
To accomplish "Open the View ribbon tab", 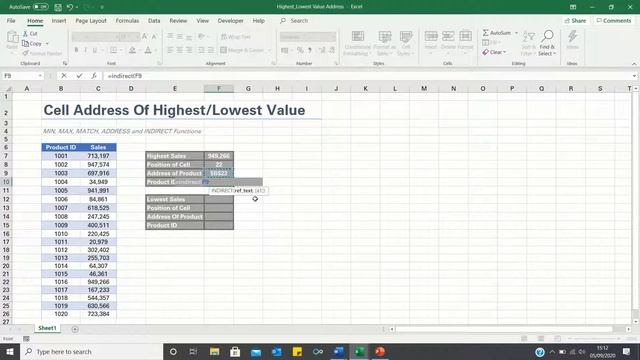I will coord(202,20).
